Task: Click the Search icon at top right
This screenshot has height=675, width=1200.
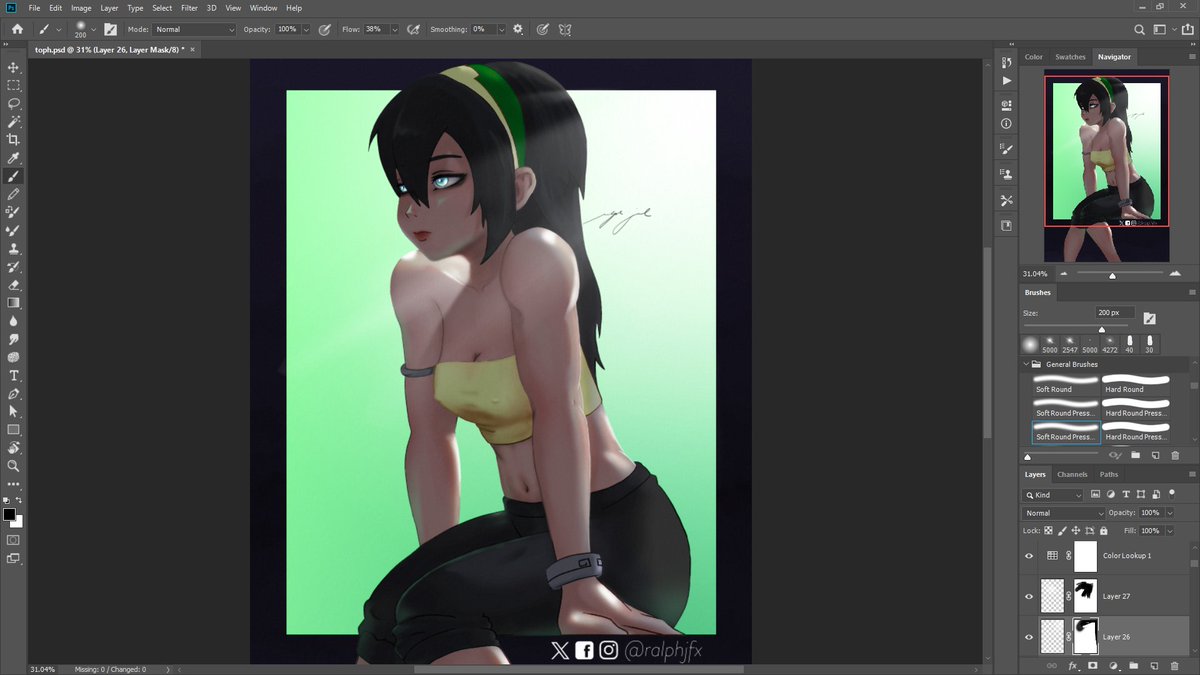Action: pyautogui.click(x=1140, y=29)
